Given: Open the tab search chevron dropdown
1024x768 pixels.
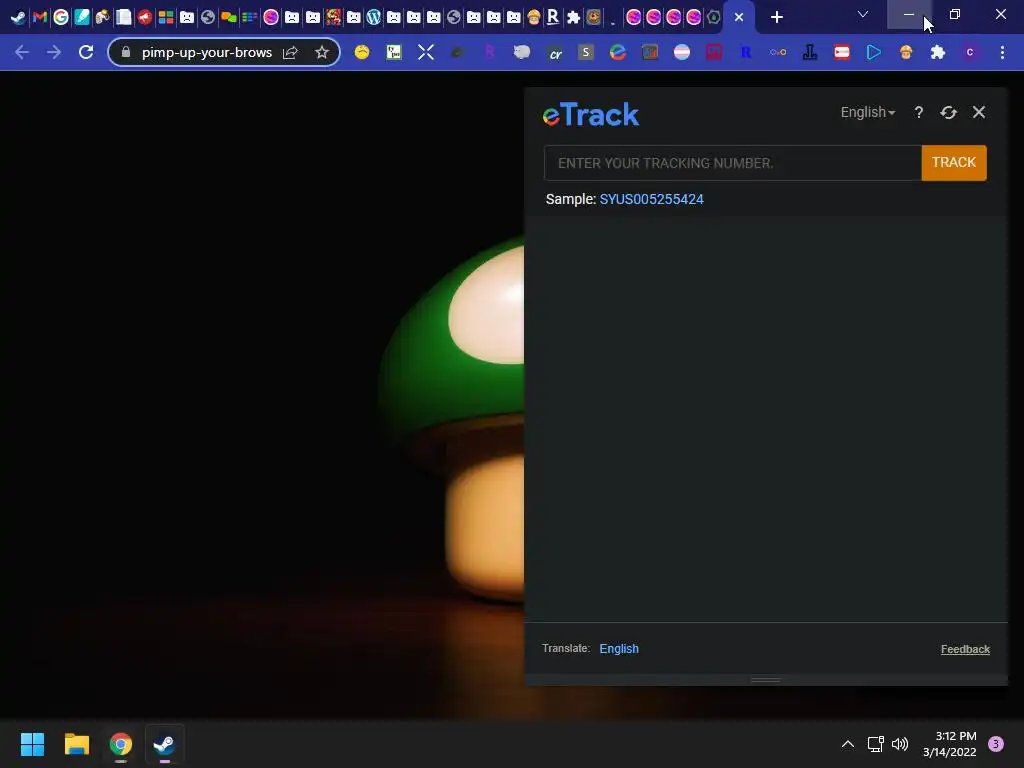Looking at the screenshot, I should click(863, 14).
